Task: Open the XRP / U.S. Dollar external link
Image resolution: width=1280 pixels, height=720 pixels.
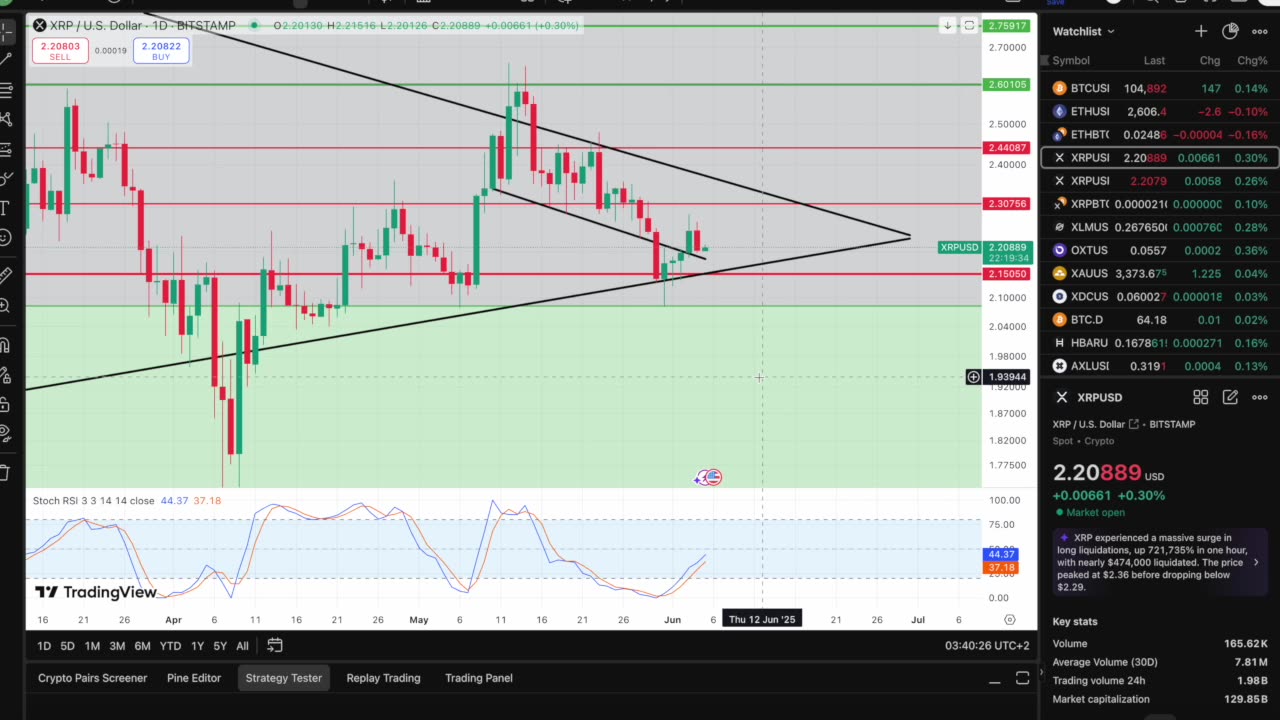Action: click(x=1134, y=424)
